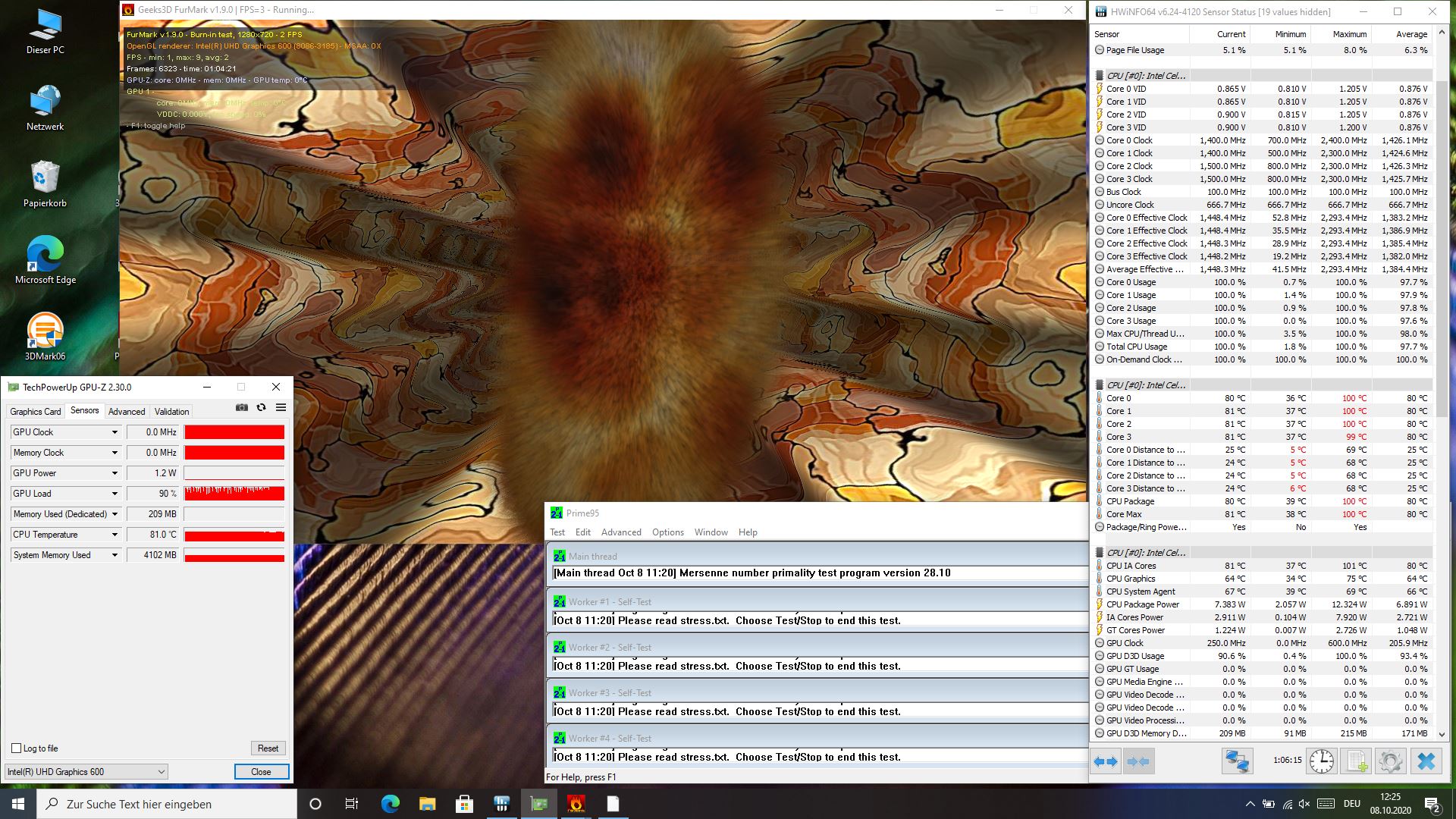Click the Windows taskbar search box
Viewport: 1456px width, 819px height.
point(167,804)
